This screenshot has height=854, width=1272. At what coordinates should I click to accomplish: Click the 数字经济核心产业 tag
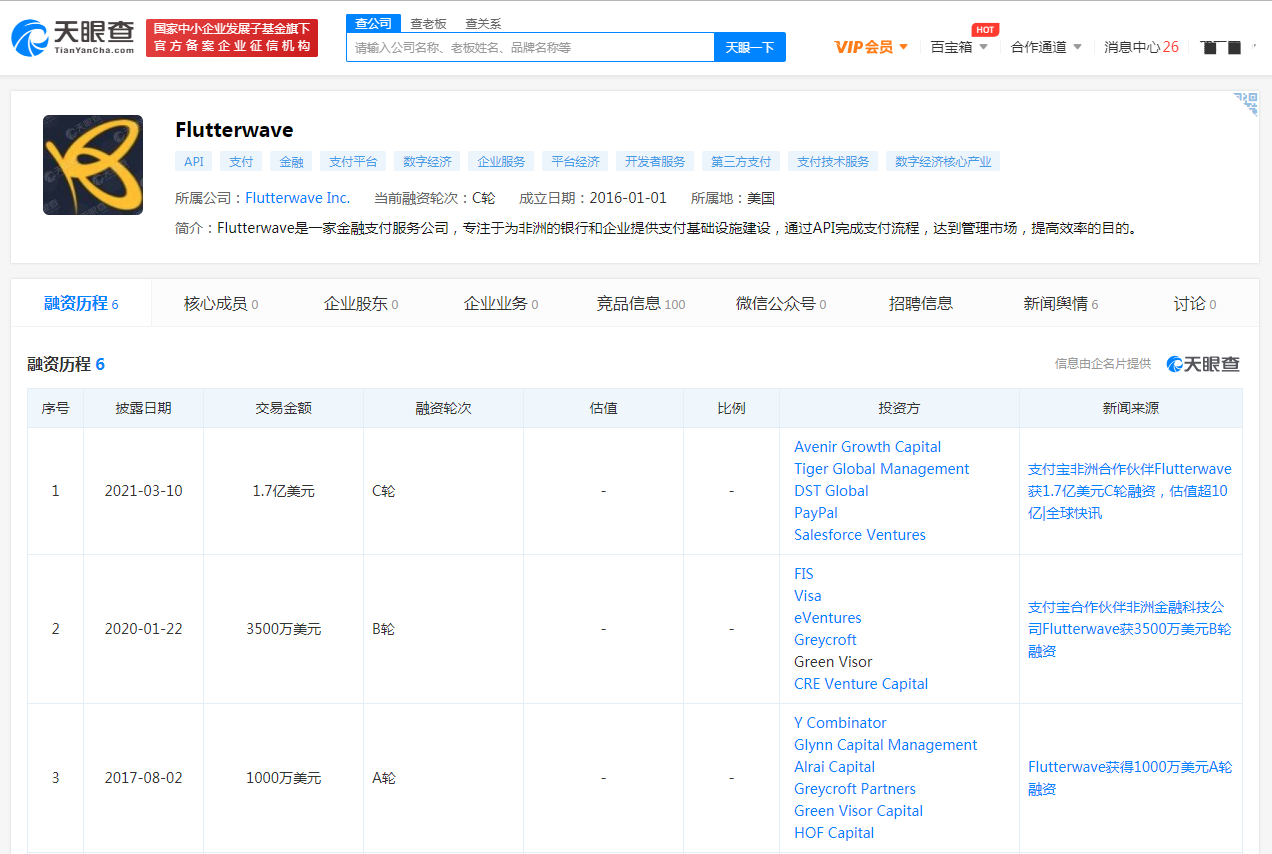(943, 161)
